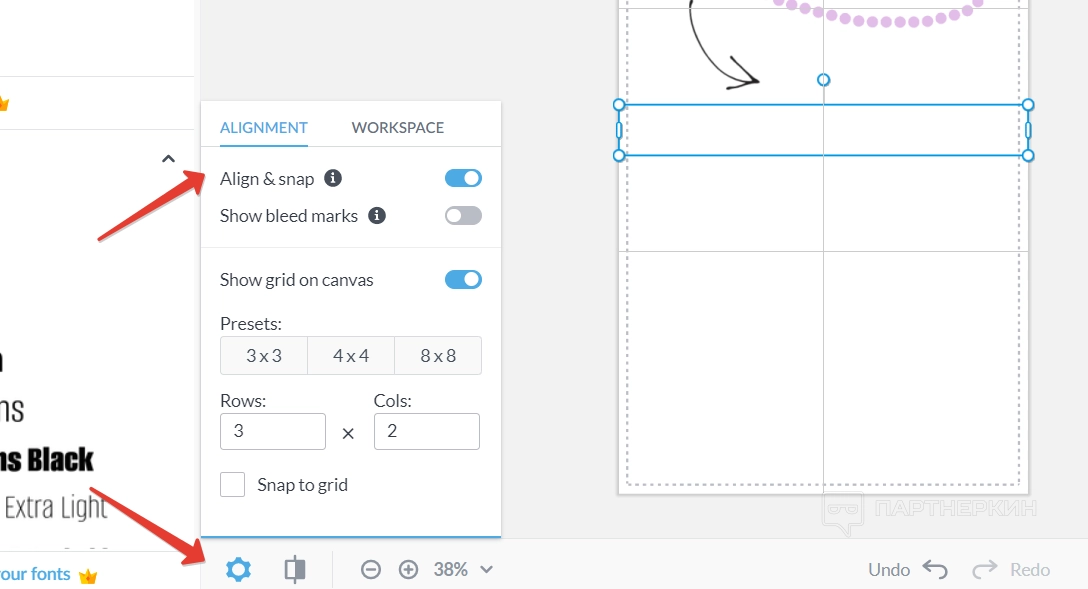This screenshot has height=589, width=1088.
Task: Click the right-middle selection resize handle
Action: coord(1028,130)
